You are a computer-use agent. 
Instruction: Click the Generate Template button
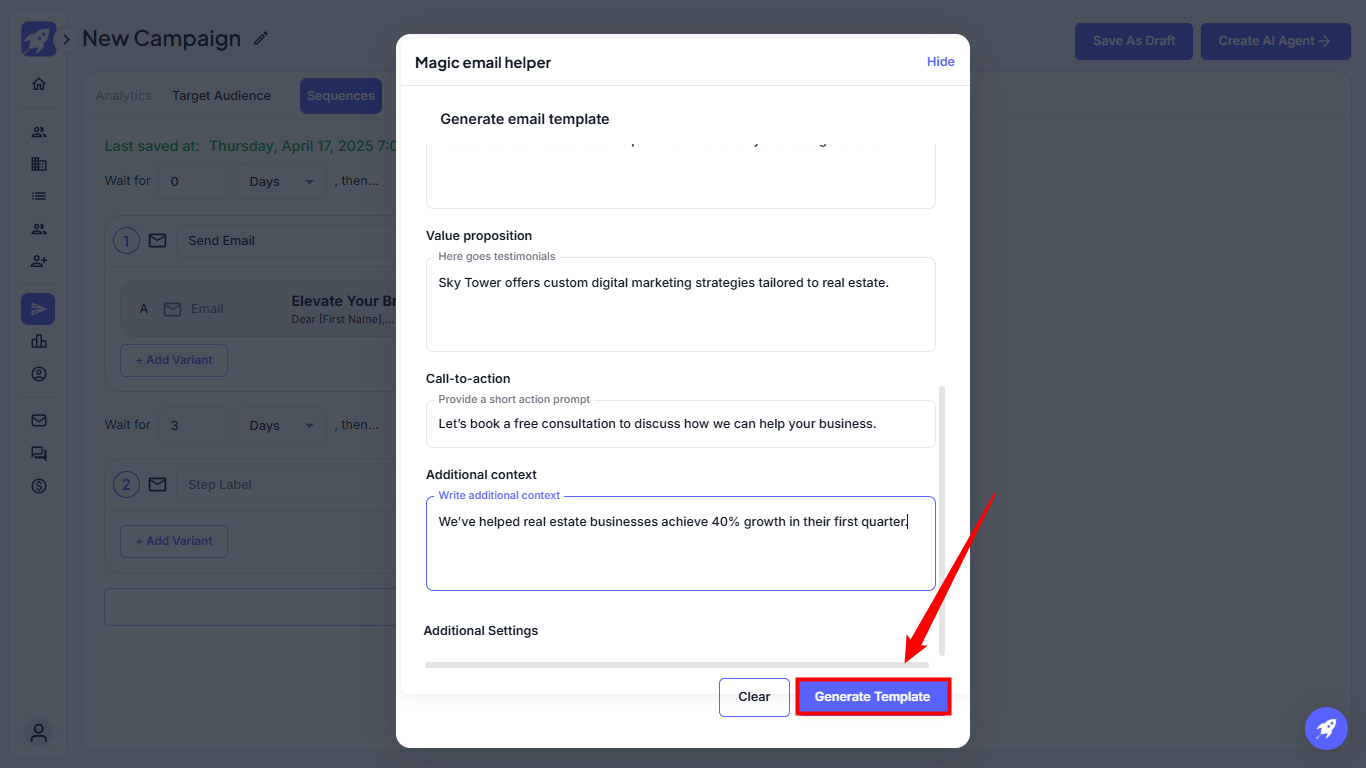[872, 697]
